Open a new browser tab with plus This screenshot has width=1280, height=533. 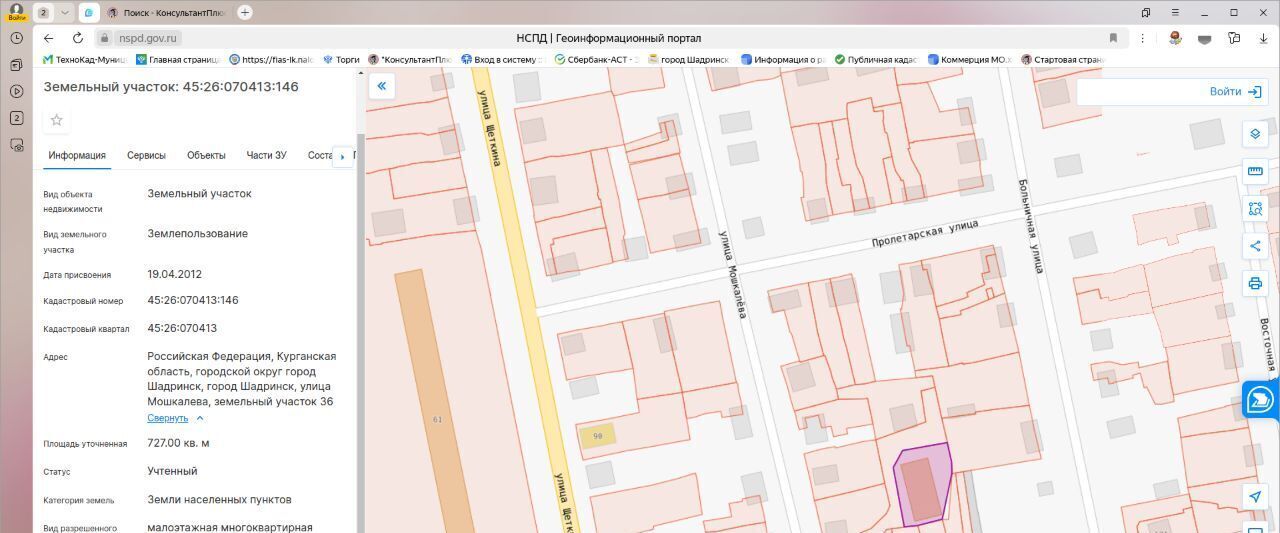(x=245, y=13)
